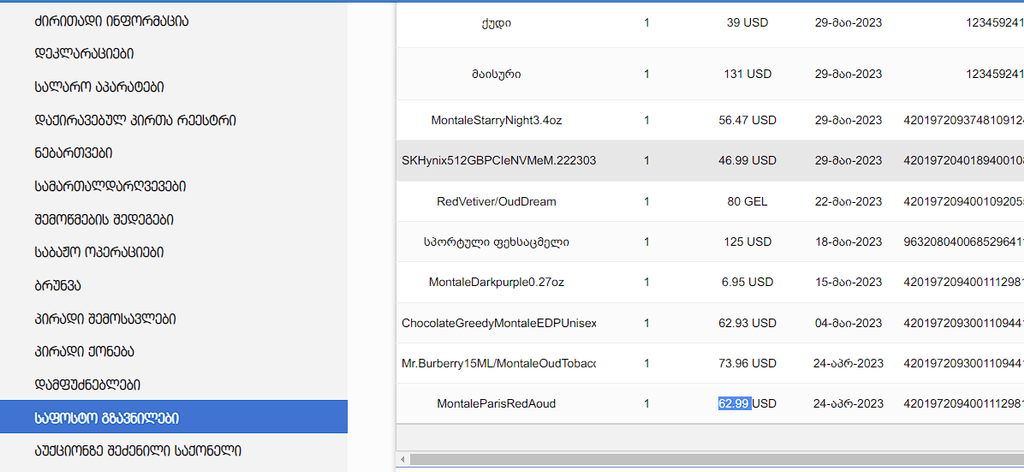1024x472 pixels.
Task: Go to საბაჟო ოპერაციები section
Action: pos(99,252)
